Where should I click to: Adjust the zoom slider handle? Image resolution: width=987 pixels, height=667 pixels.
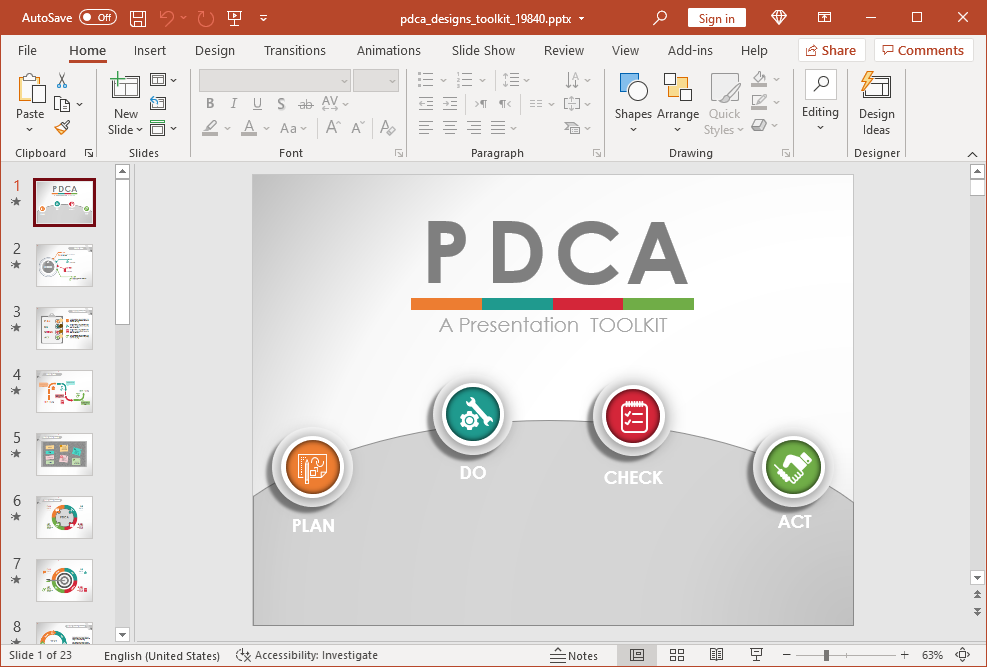click(826, 655)
